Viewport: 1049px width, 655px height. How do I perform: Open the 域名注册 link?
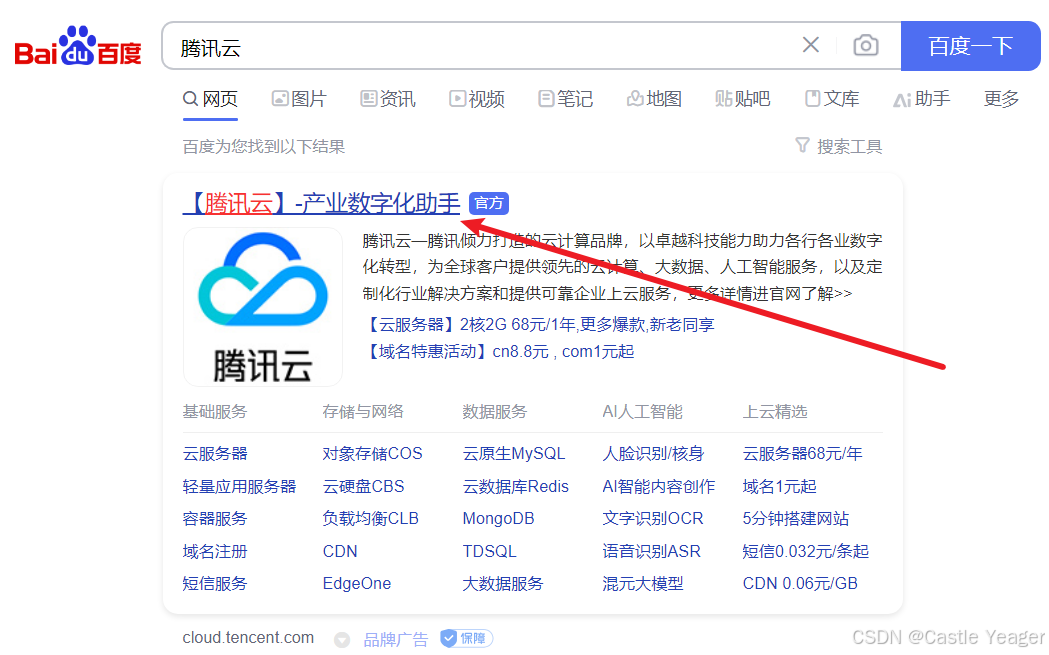pos(215,551)
